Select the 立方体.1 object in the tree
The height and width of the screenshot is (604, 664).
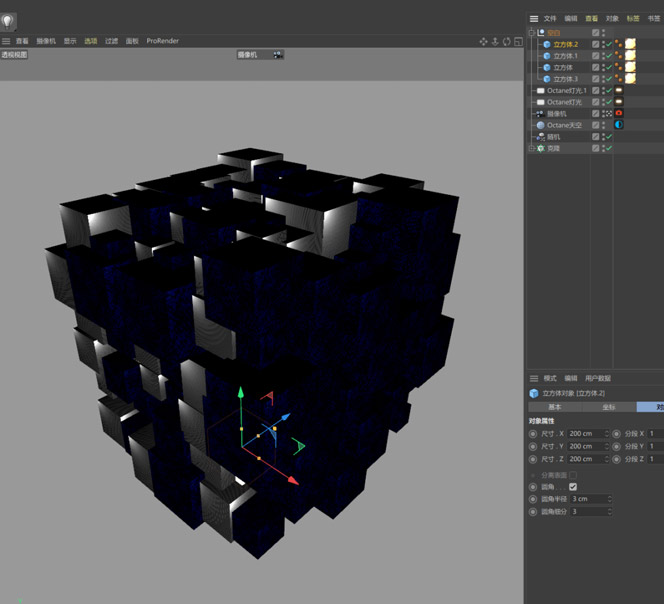(x=565, y=56)
